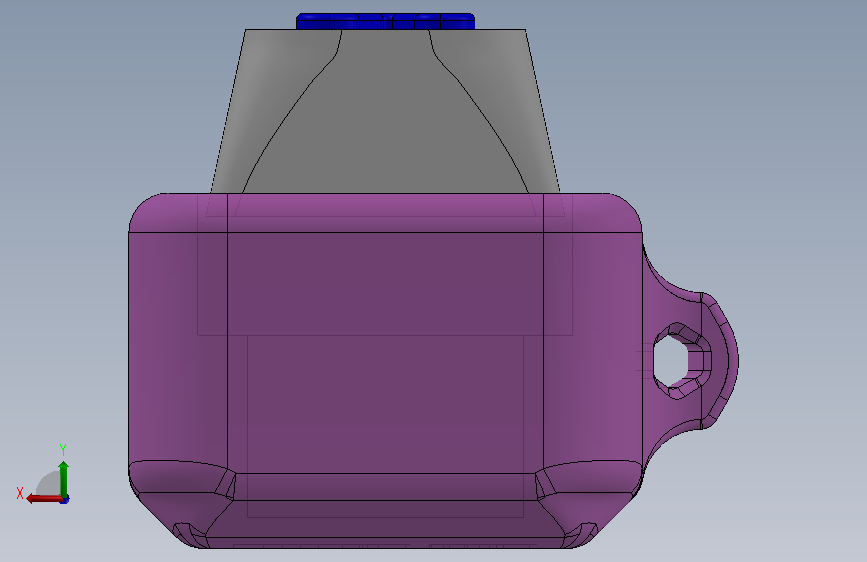Screen dimensions: 867x562
Task: Select the purple housing body
Action: pyautogui.click(x=385, y=371)
